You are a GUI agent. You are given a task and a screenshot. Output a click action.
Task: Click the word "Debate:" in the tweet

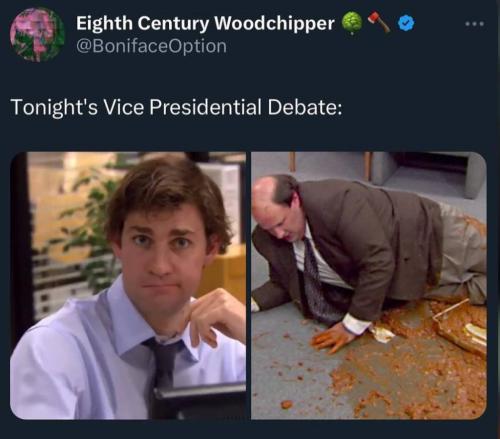(305, 107)
